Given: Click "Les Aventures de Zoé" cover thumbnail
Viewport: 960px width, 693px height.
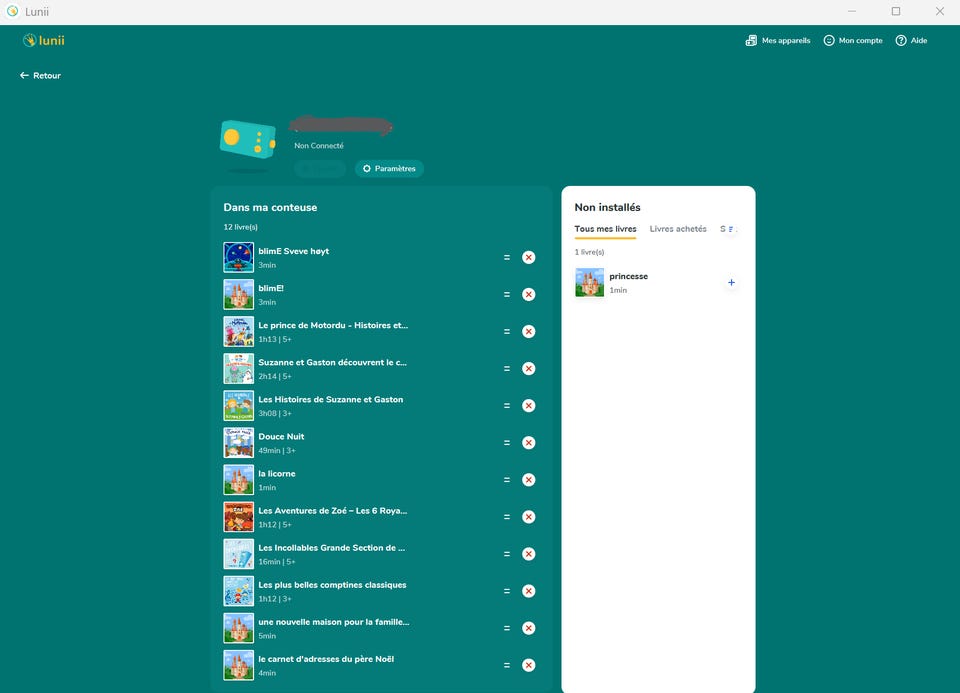Looking at the screenshot, I should (x=239, y=517).
